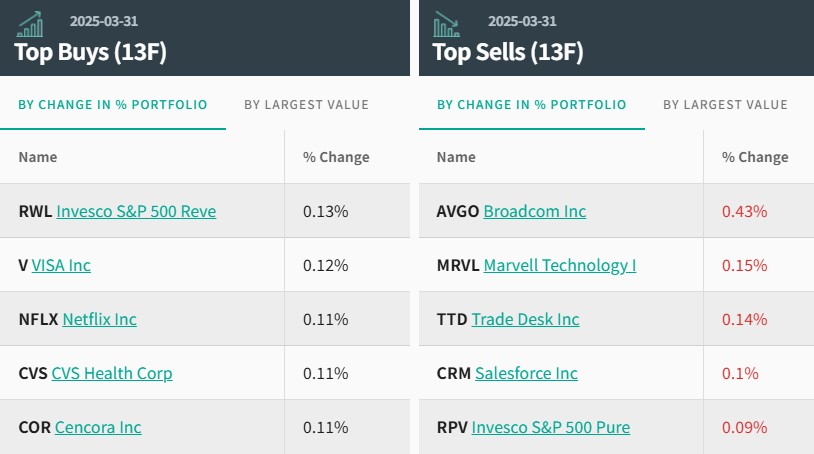
Task: Open the Broadcom Inc link
Action: pos(535,211)
